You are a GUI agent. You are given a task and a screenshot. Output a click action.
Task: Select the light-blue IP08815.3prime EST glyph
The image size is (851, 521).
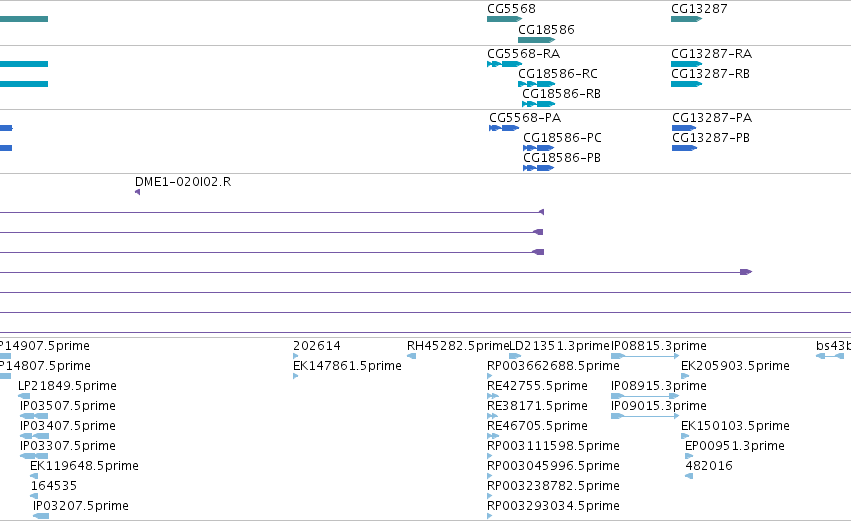pyautogui.click(x=645, y=356)
